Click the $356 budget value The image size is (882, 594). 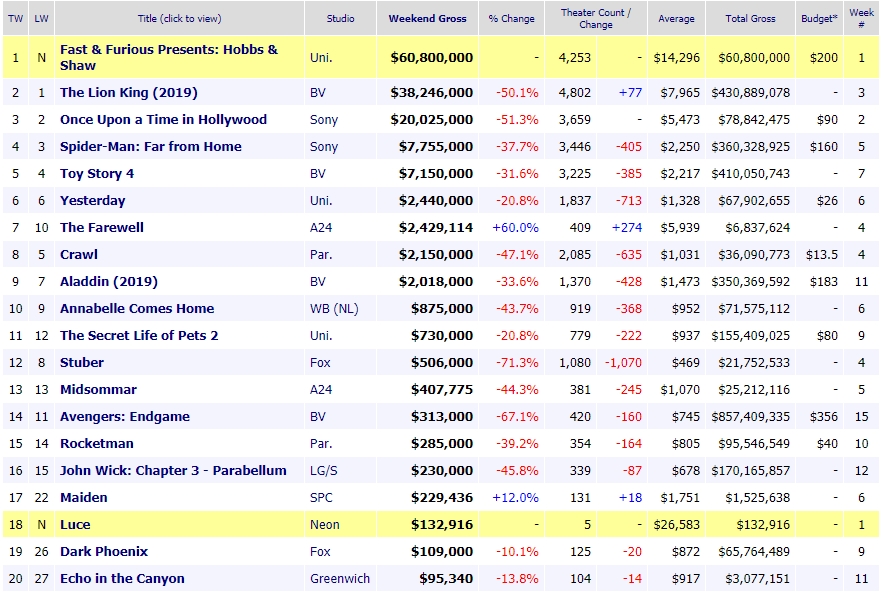coord(824,417)
